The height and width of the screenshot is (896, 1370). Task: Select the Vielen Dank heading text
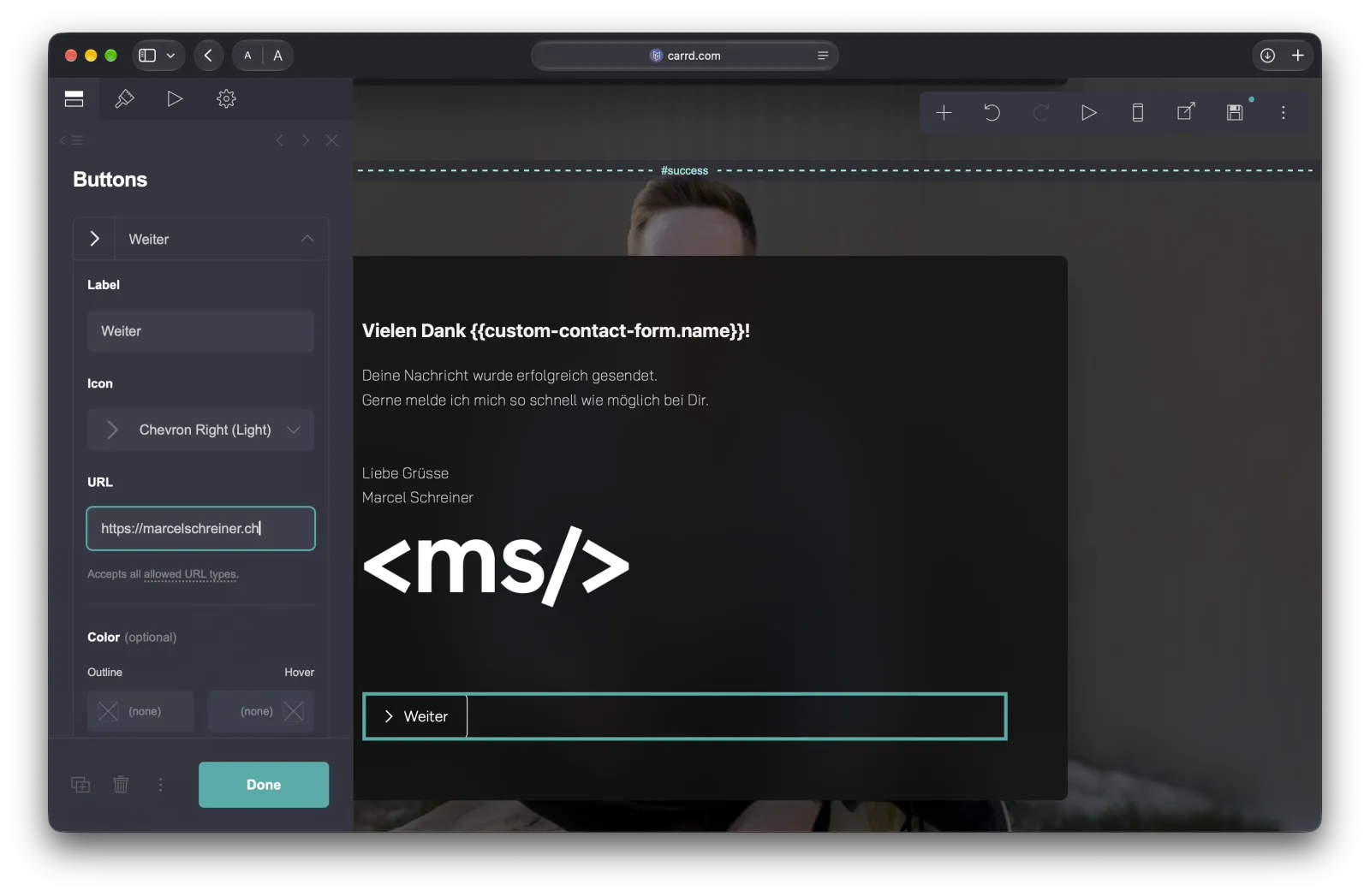click(556, 331)
